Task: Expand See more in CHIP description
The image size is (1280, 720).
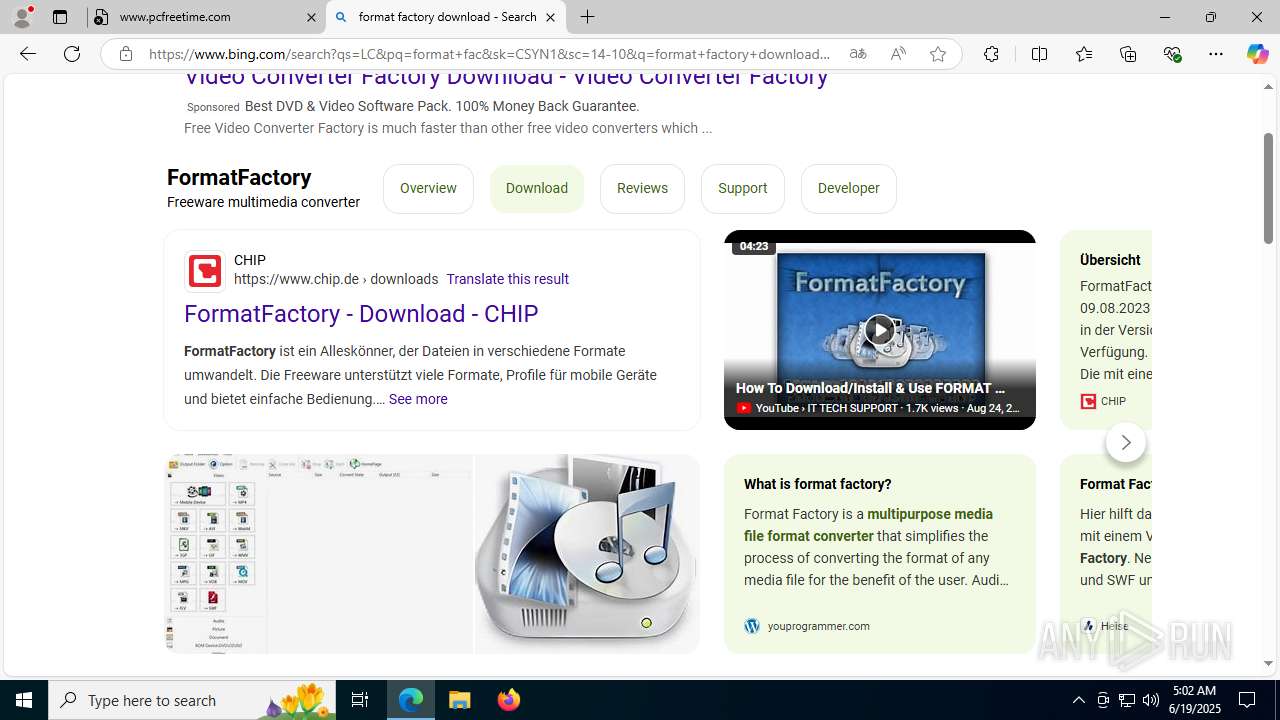Action: pyautogui.click(x=418, y=399)
